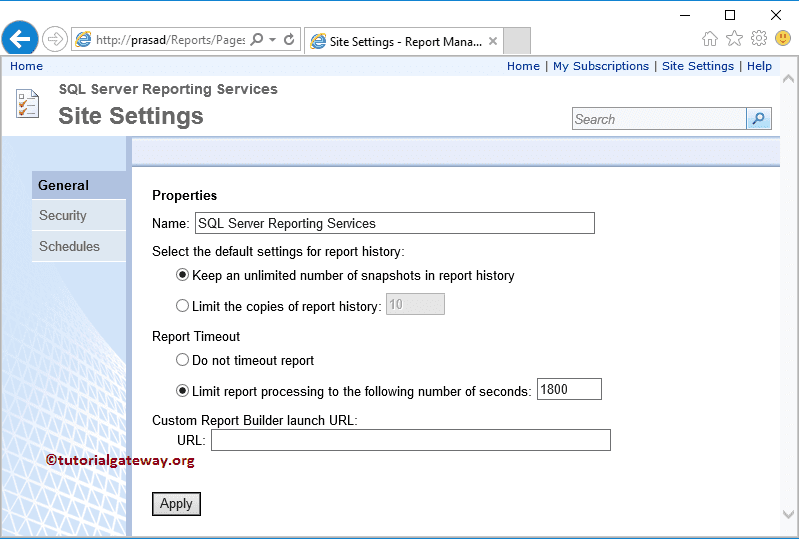Click the scrollbar down arrow

click(x=788, y=515)
